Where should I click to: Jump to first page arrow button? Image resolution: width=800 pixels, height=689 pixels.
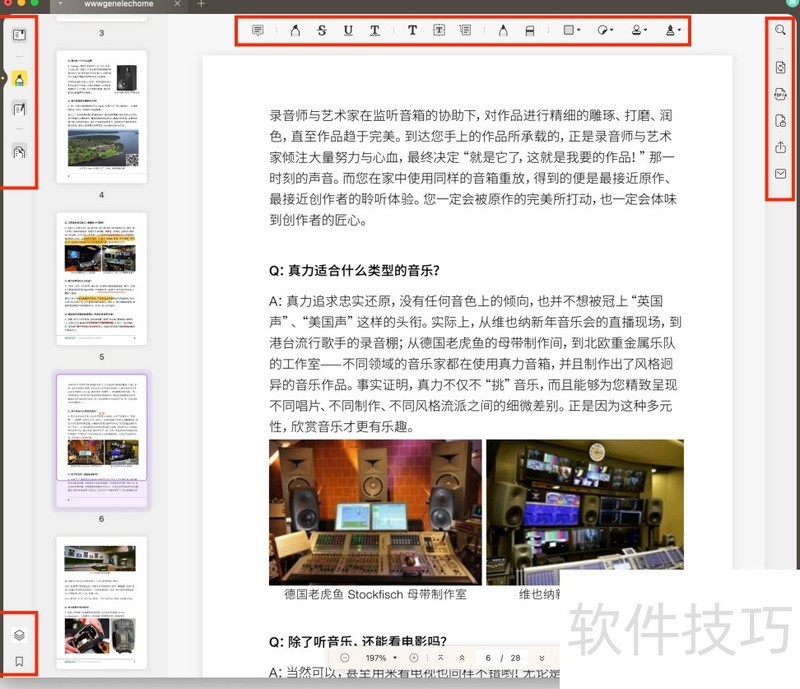click(x=440, y=658)
